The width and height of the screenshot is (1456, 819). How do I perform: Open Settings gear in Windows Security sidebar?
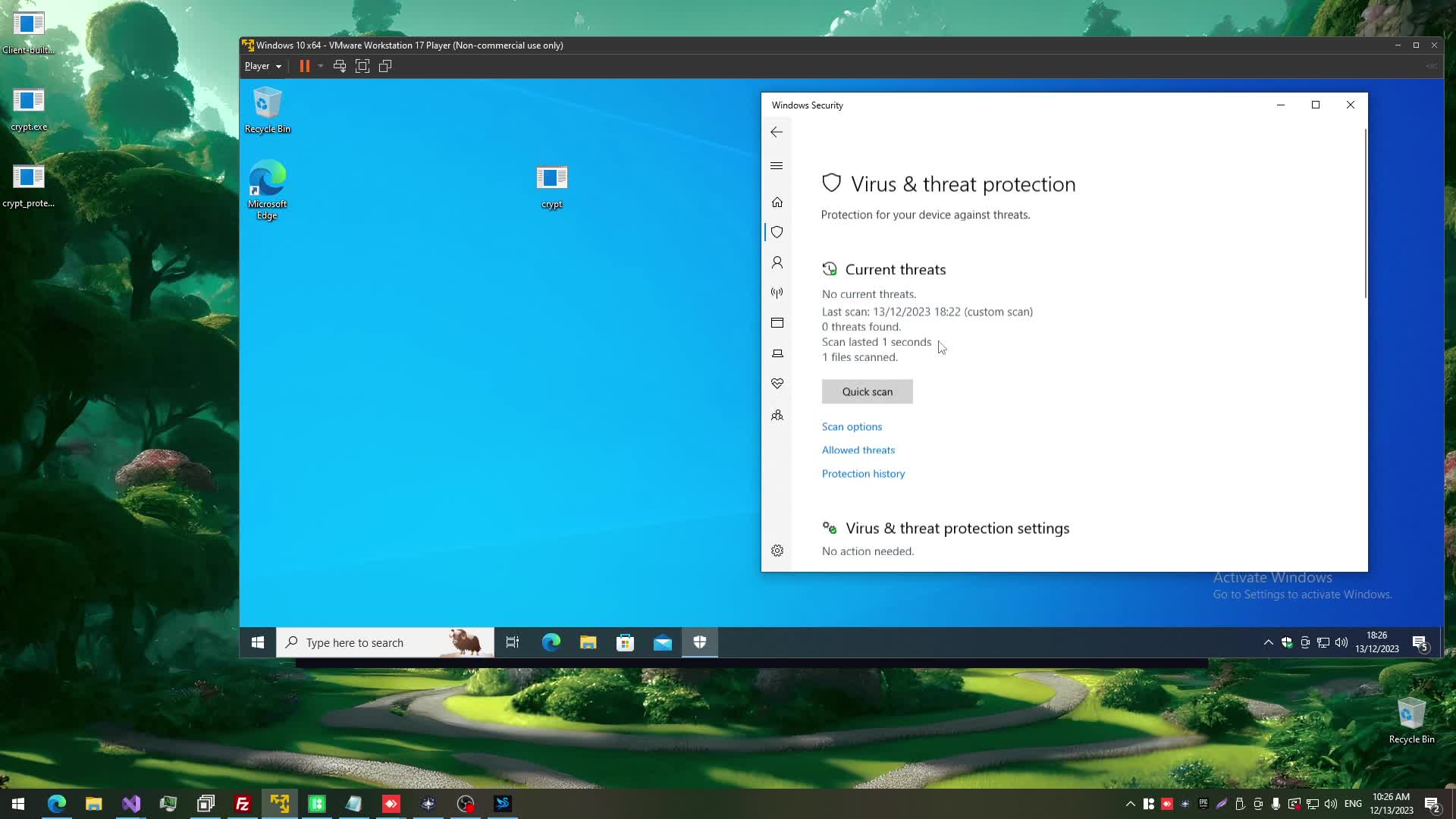click(x=777, y=551)
